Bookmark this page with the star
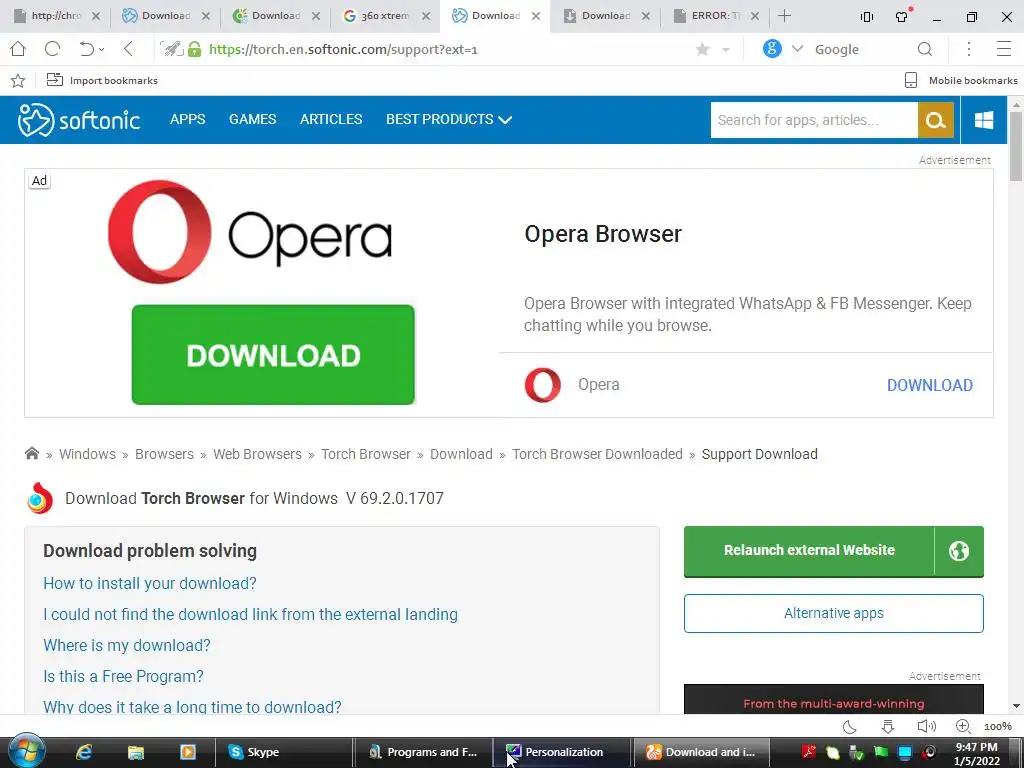This screenshot has height=768, width=1024. 703,50
